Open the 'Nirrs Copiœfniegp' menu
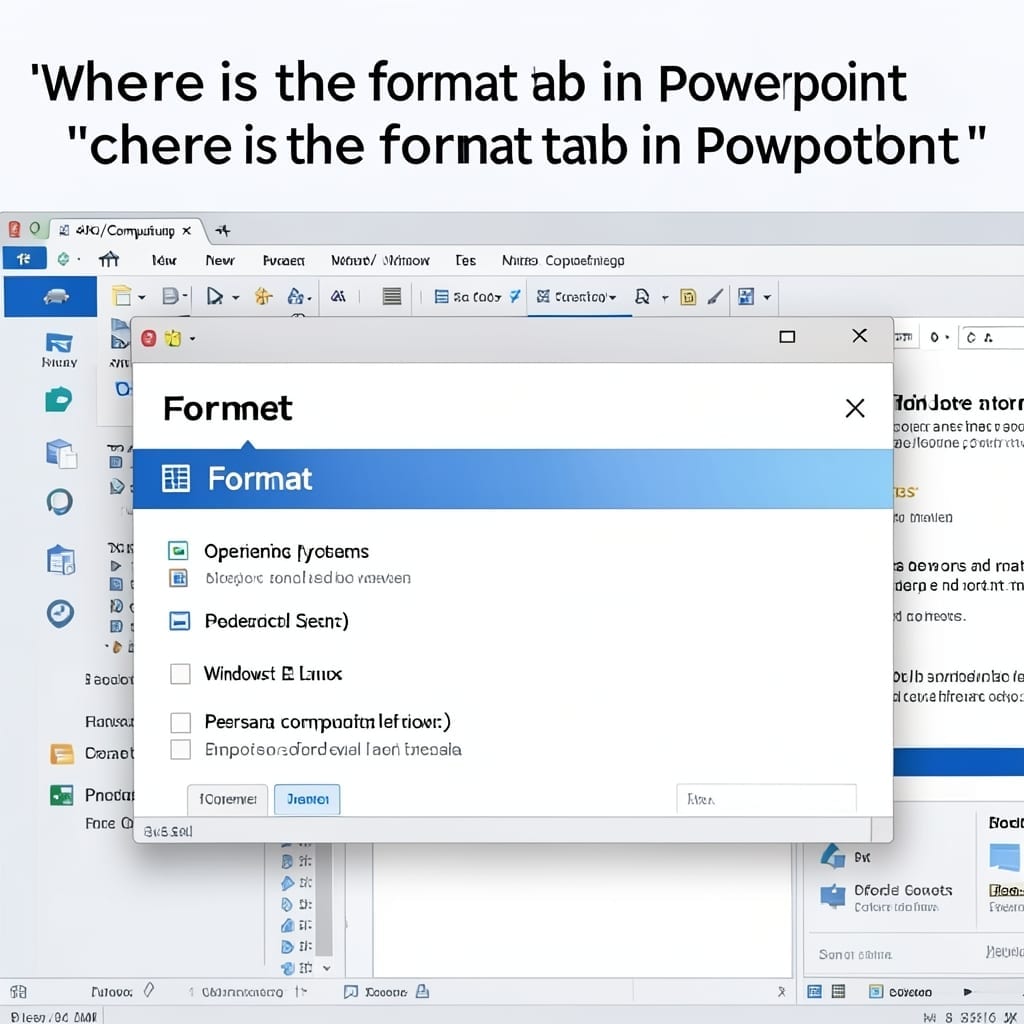Screen dimensions: 1024x1024 click(563, 261)
